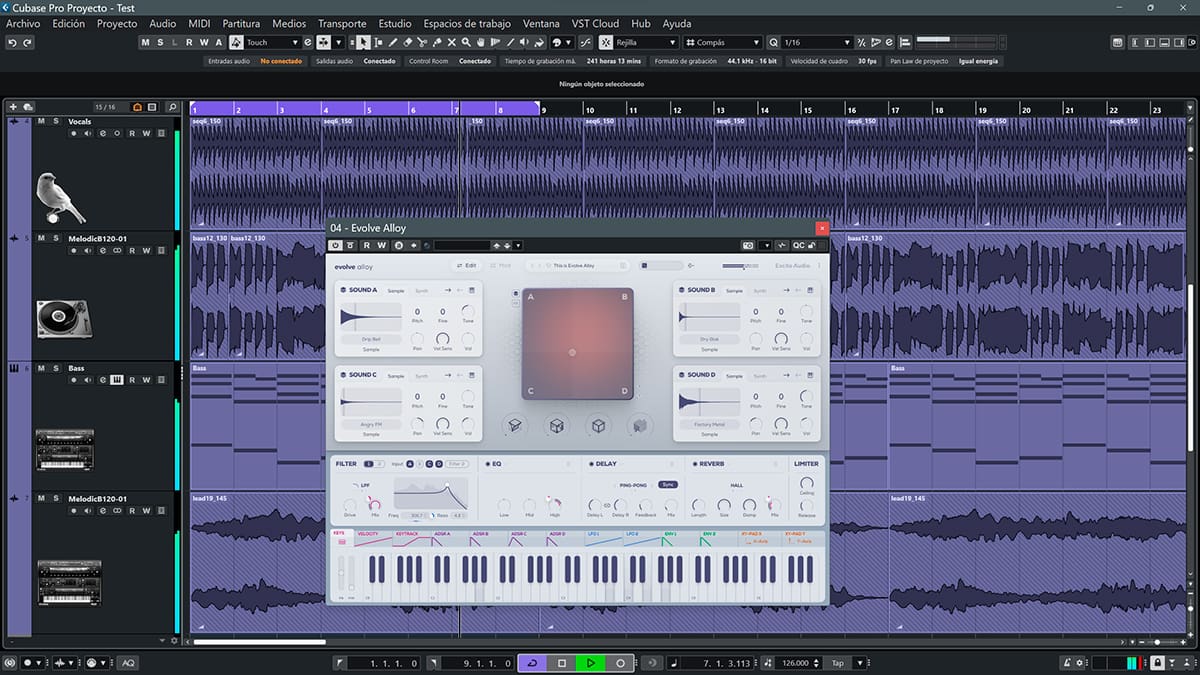
Task: Select the Zoom magnifier tool
Action: coord(467,43)
